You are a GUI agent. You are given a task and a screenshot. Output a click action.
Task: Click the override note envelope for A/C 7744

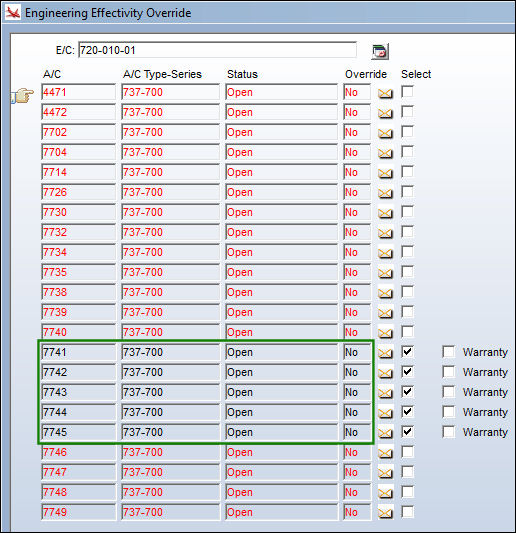pos(385,413)
